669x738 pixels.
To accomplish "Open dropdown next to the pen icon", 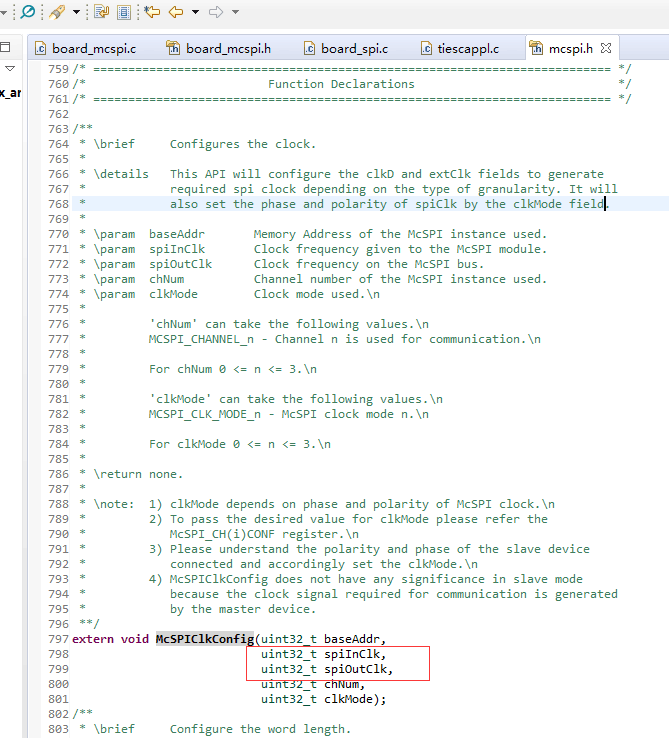I will (76, 12).
